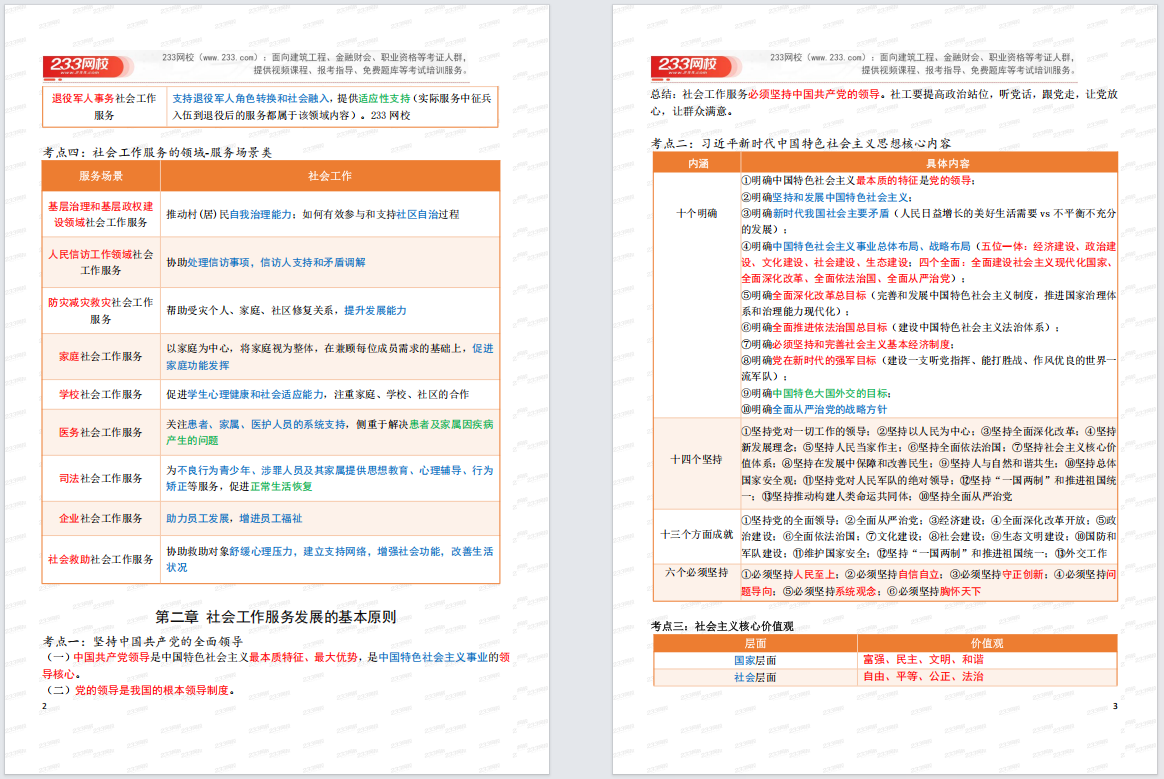Click the 六个必须坚持 table cell
1164x779 pixels.
pyautogui.click(x=696, y=573)
